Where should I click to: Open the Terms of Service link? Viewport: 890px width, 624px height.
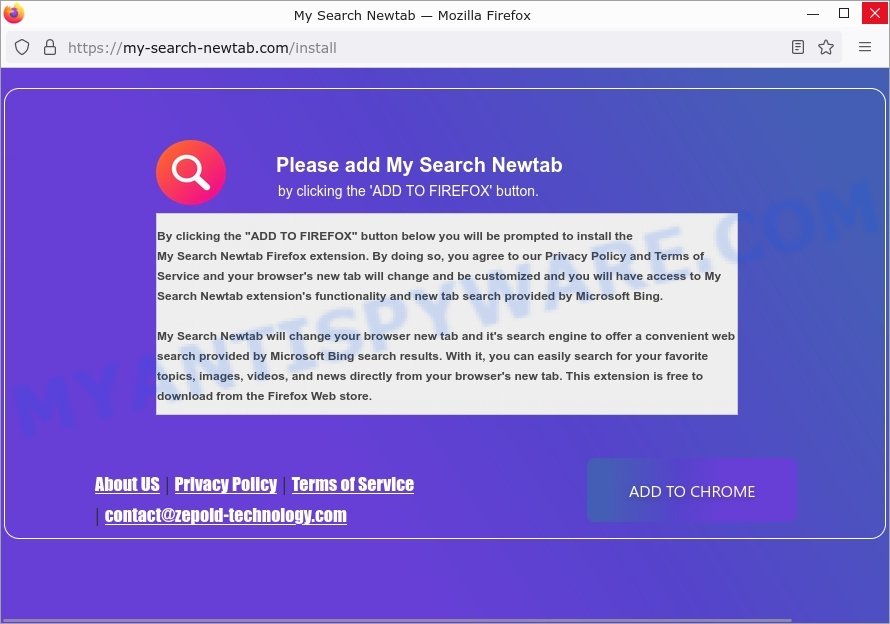352,484
